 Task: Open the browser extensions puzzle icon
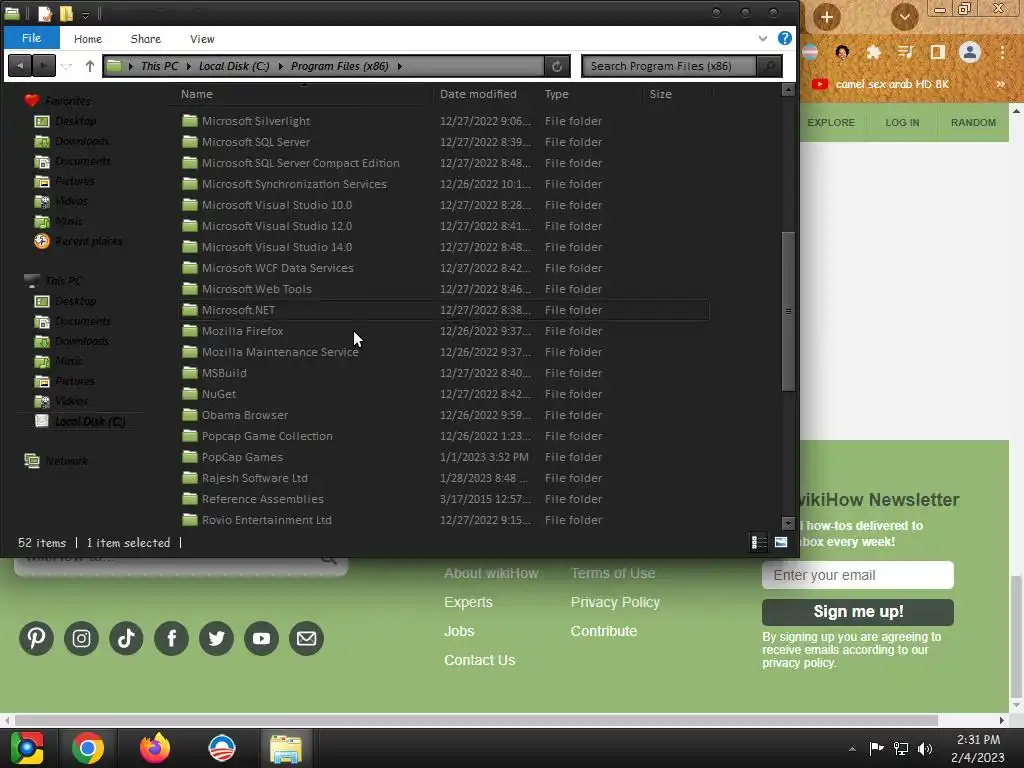(873, 52)
